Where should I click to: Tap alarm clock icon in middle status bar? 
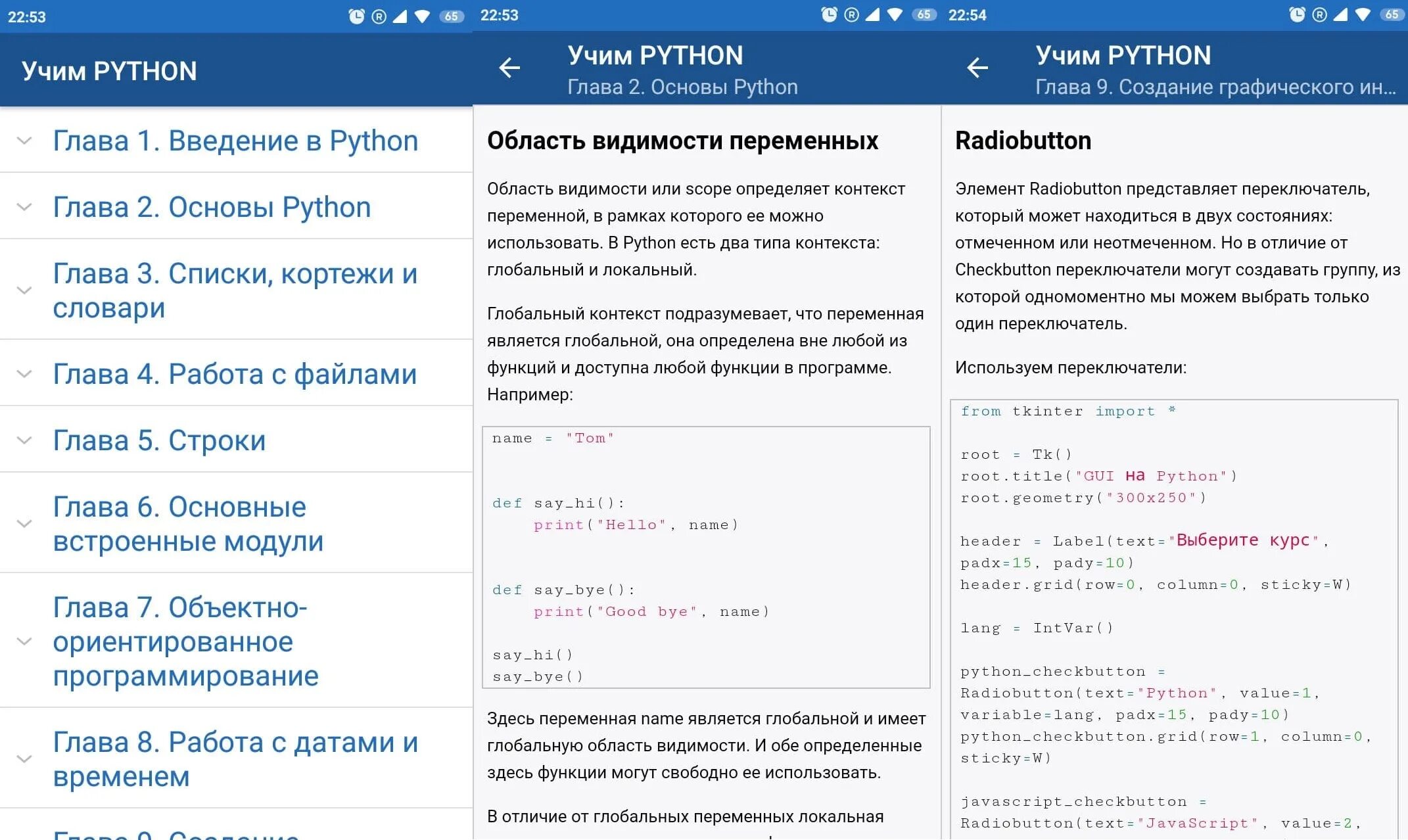[830, 15]
